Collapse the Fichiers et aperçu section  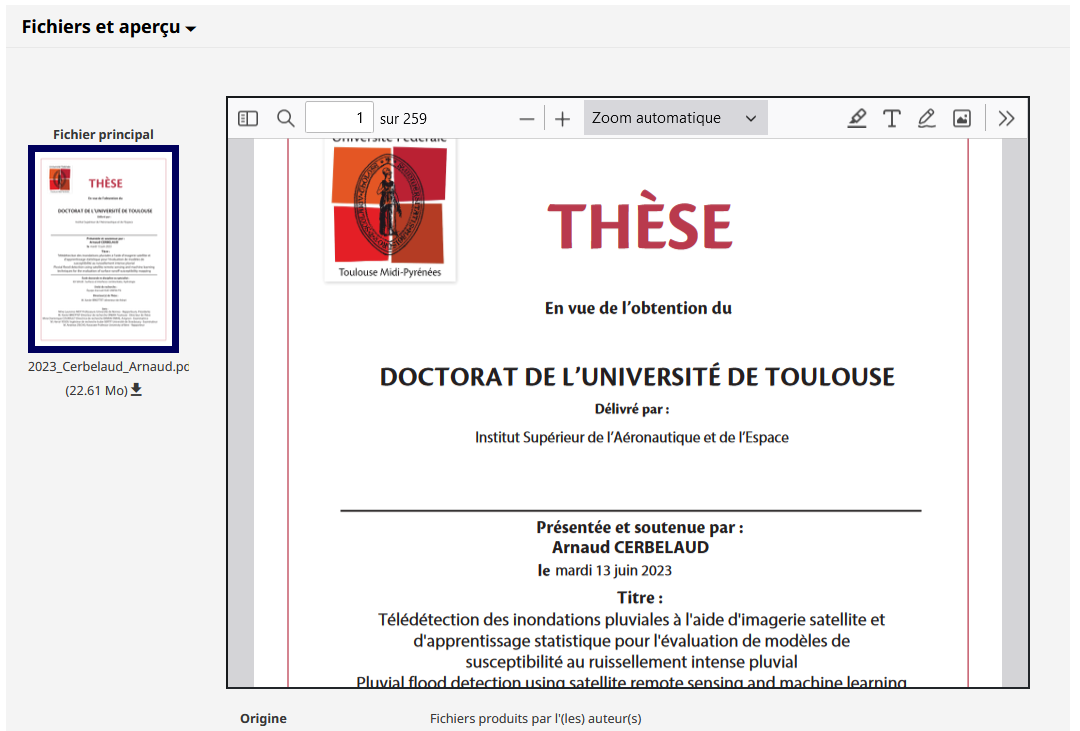tap(109, 27)
